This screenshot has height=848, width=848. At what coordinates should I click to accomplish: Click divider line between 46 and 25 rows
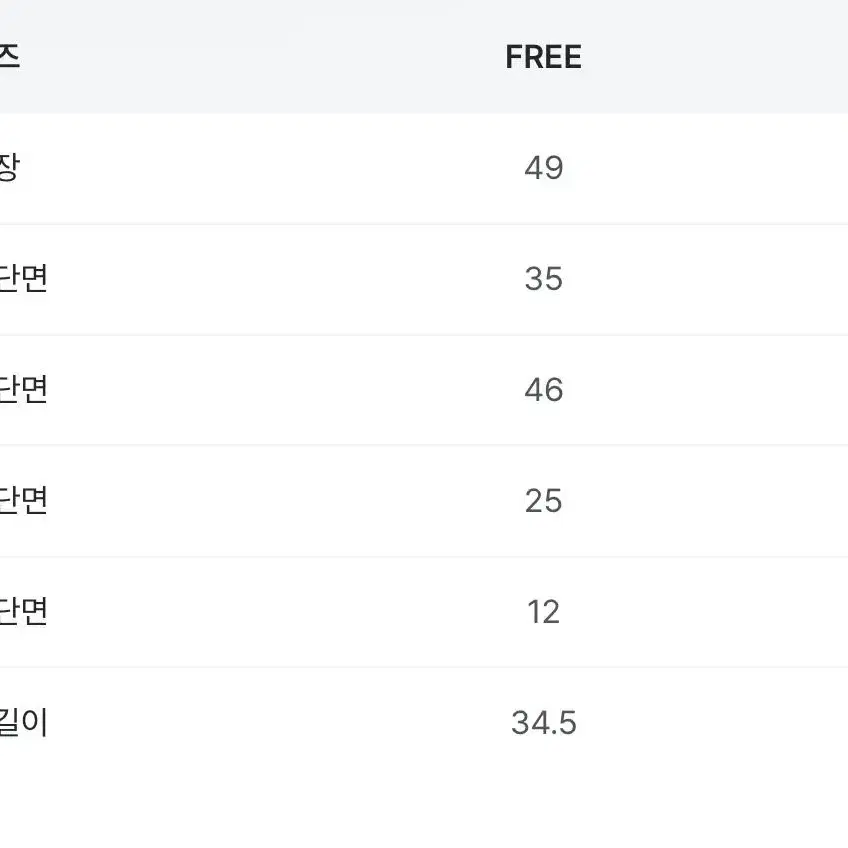point(424,445)
